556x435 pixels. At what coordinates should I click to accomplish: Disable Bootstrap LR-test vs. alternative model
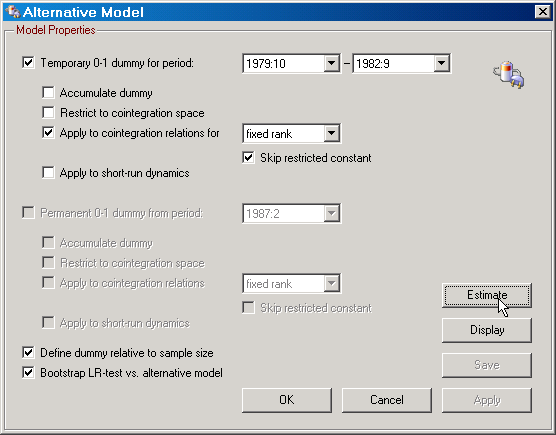(x=28, y=373)
